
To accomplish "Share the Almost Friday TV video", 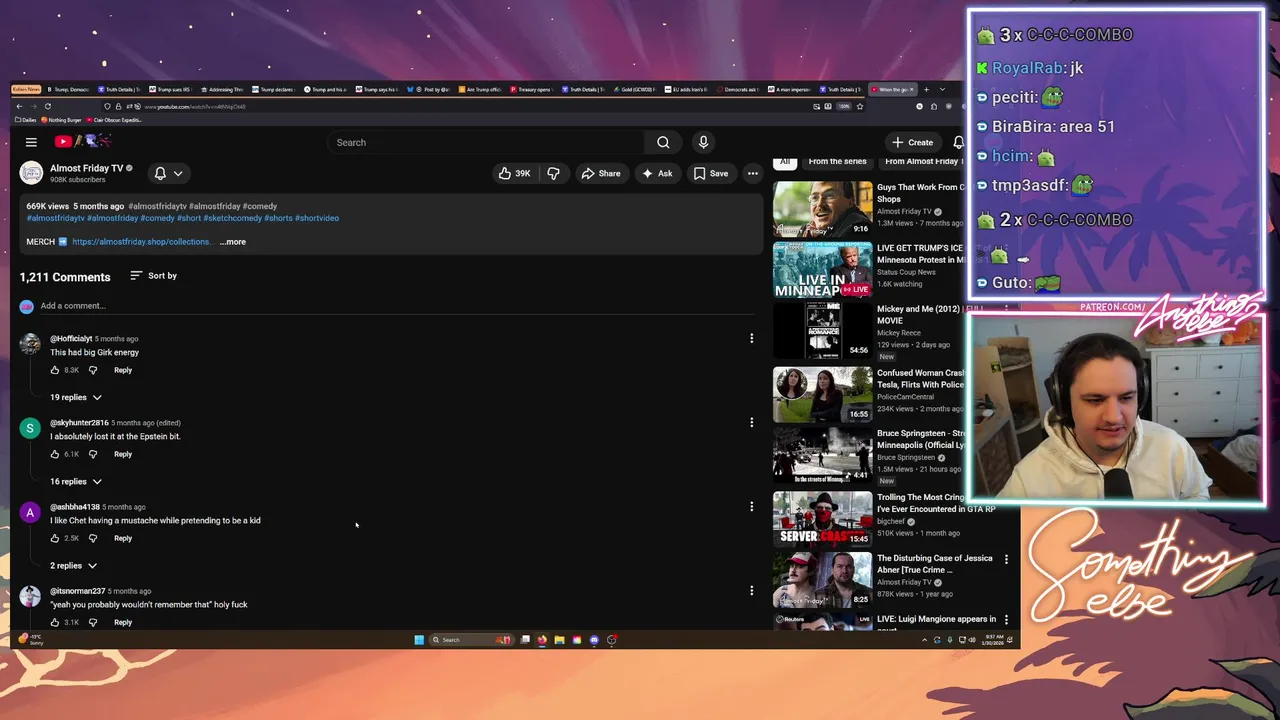I will (x=601, y=173).
